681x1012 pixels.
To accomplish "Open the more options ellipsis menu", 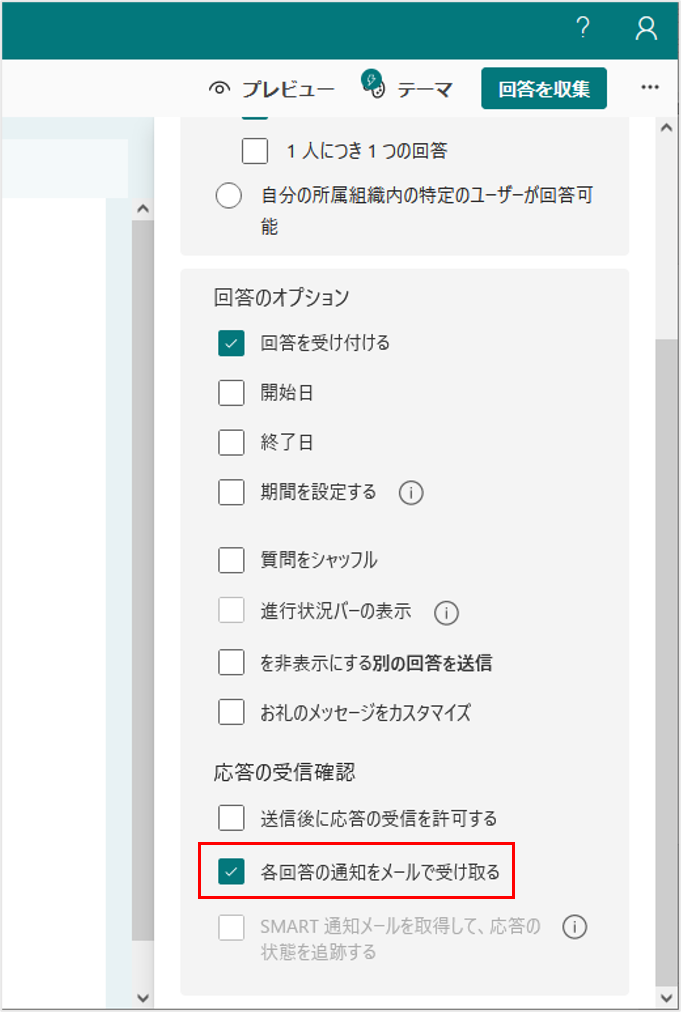I will tap(650, 88).
